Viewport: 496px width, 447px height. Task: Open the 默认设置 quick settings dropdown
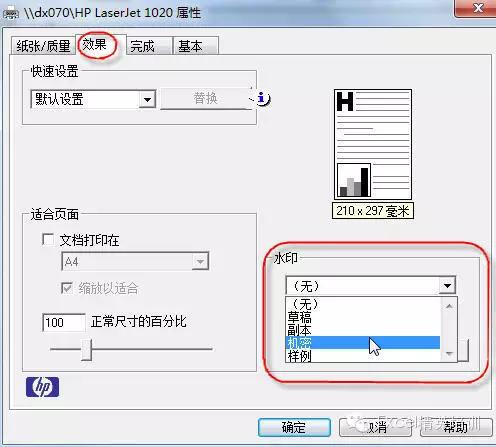(x=147, y=99)
